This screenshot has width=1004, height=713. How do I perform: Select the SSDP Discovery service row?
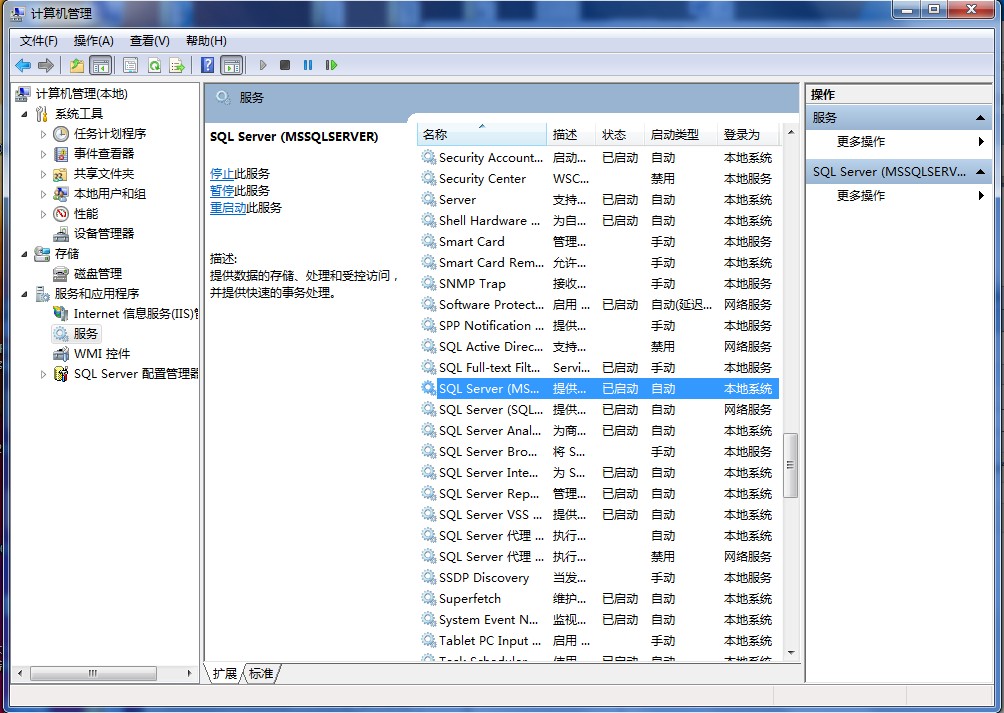[x=598, y=577]
